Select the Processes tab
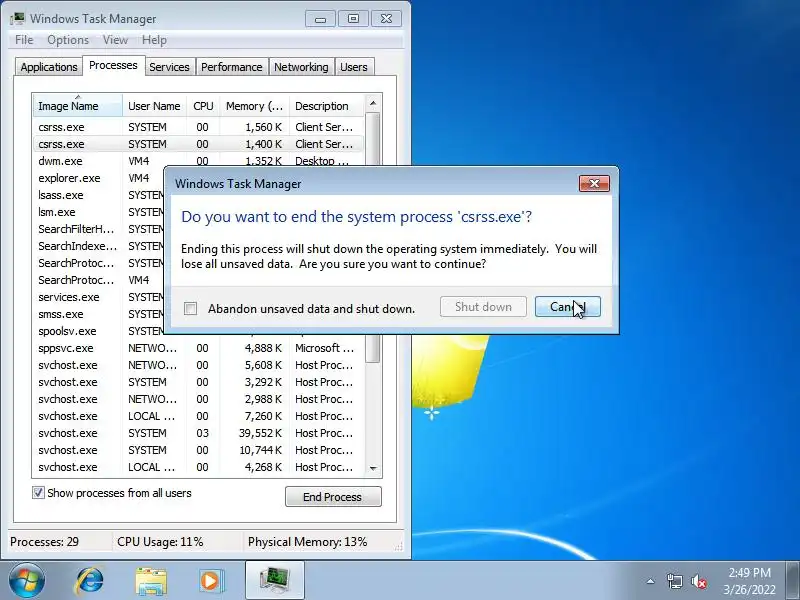Screen dimensions: 800x600 point(113,65)
